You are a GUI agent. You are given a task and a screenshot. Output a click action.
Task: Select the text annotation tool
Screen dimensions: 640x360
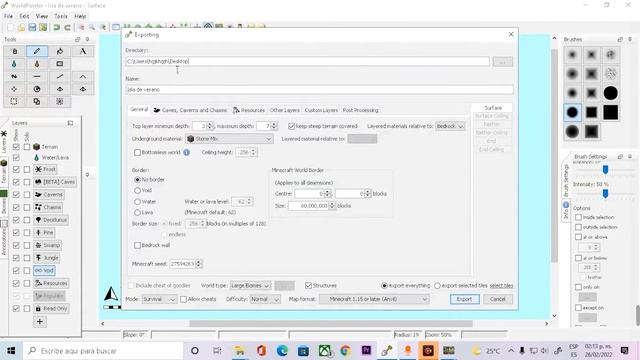[x=83, y=51]
